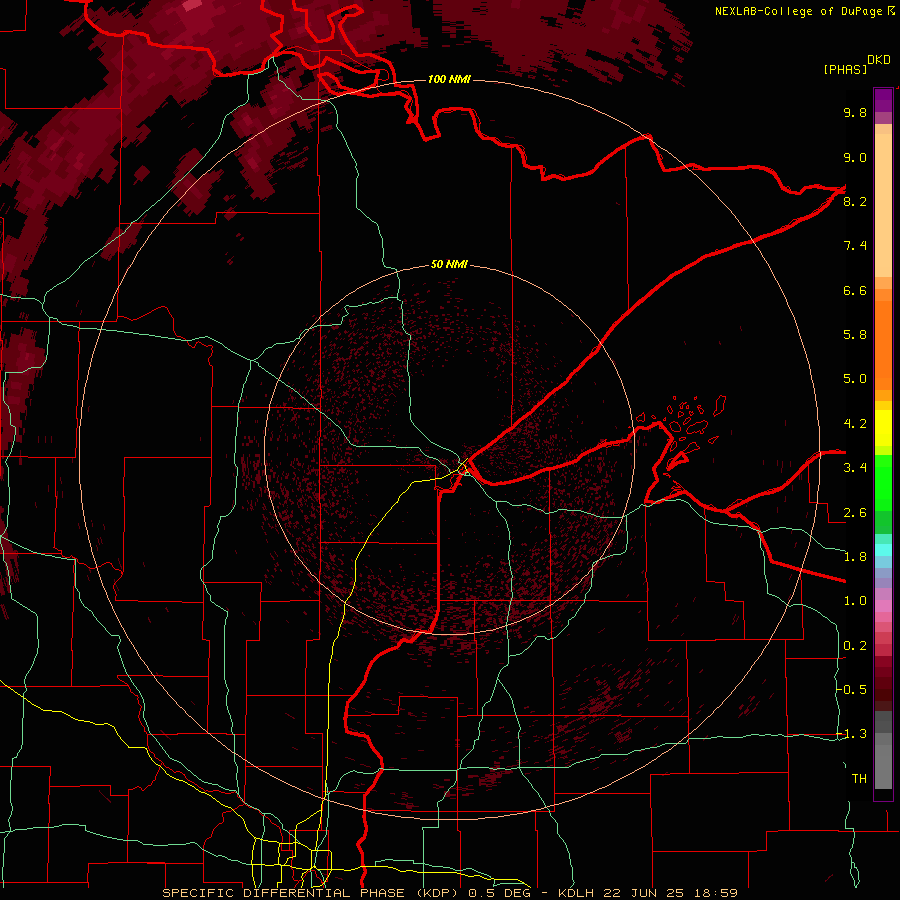
Task: Click the -1.3 scale value
Action: pos(852,734)
